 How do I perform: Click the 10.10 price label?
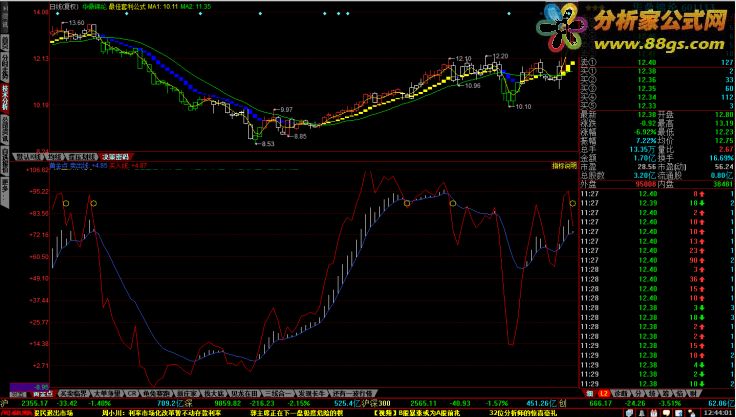[523, 107]
